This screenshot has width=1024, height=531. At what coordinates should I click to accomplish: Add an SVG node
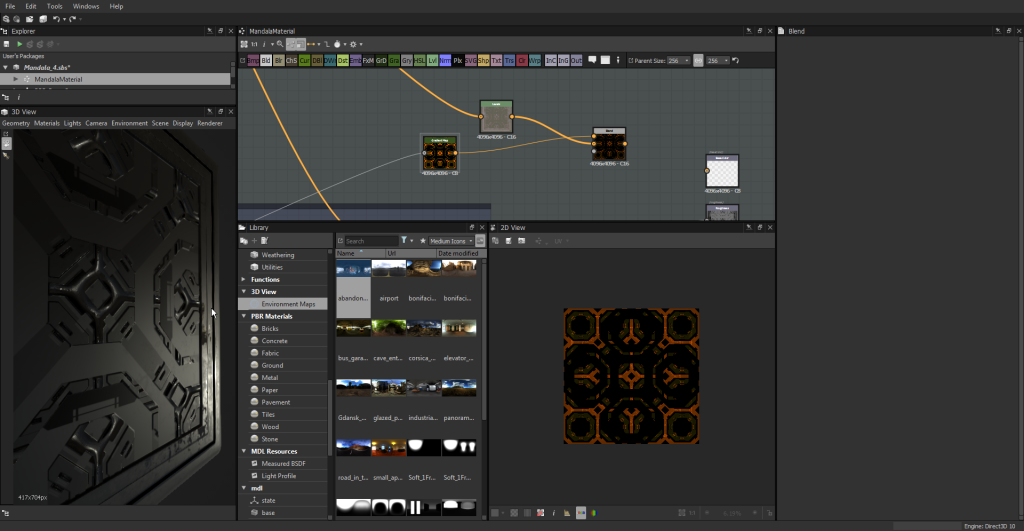(x=470, y=61)
